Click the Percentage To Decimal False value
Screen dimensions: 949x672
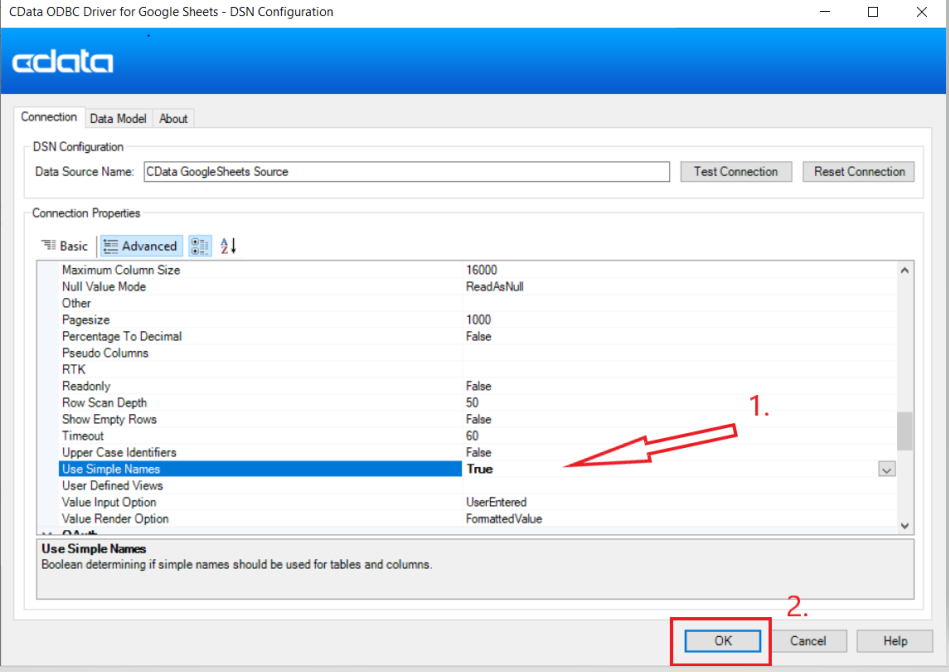[479, 336]
